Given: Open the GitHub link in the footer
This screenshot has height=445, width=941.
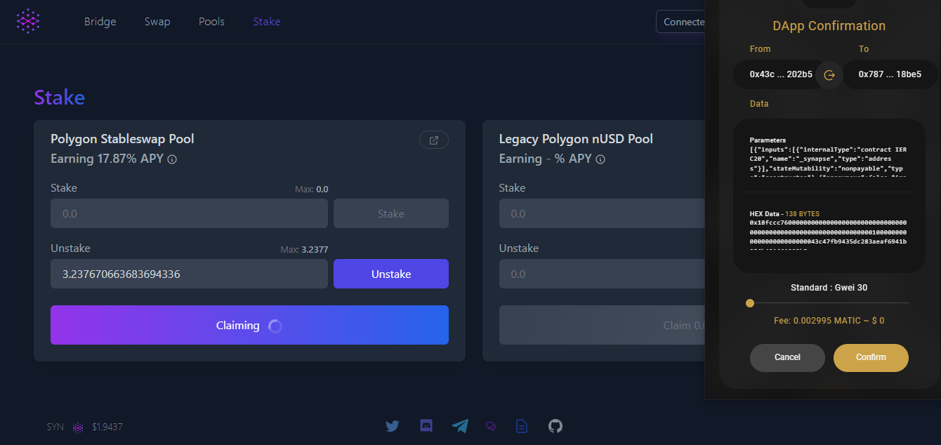Looking at the screenshot, I should pyautogui.click(x=555, y=426).
